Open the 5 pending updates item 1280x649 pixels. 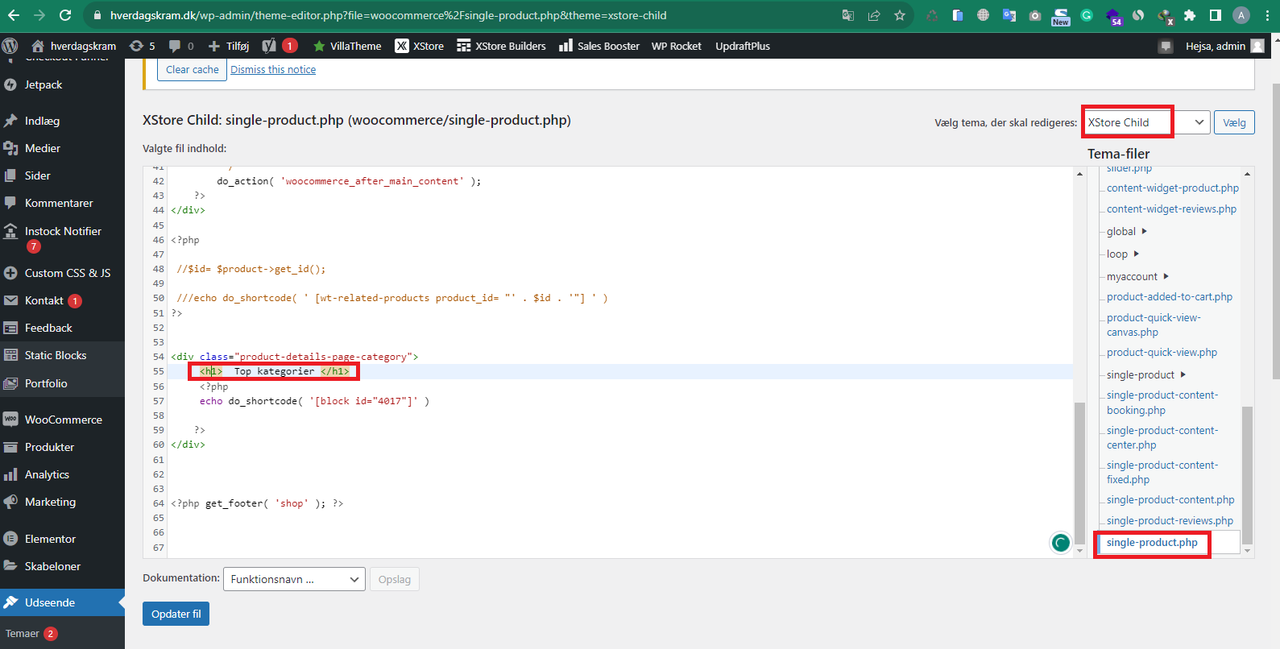point(142,46)
